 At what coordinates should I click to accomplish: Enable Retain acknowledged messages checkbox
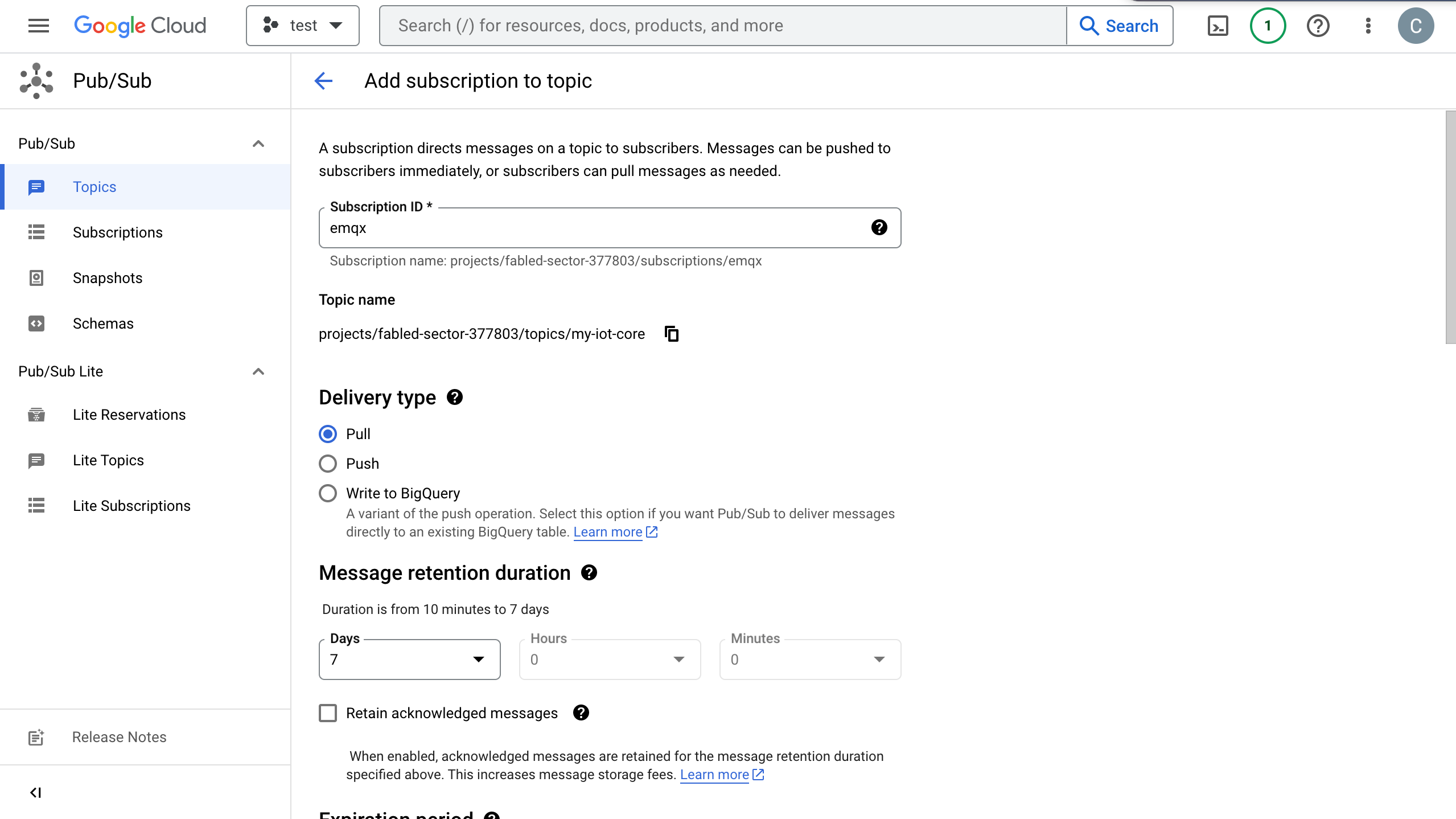328,713
